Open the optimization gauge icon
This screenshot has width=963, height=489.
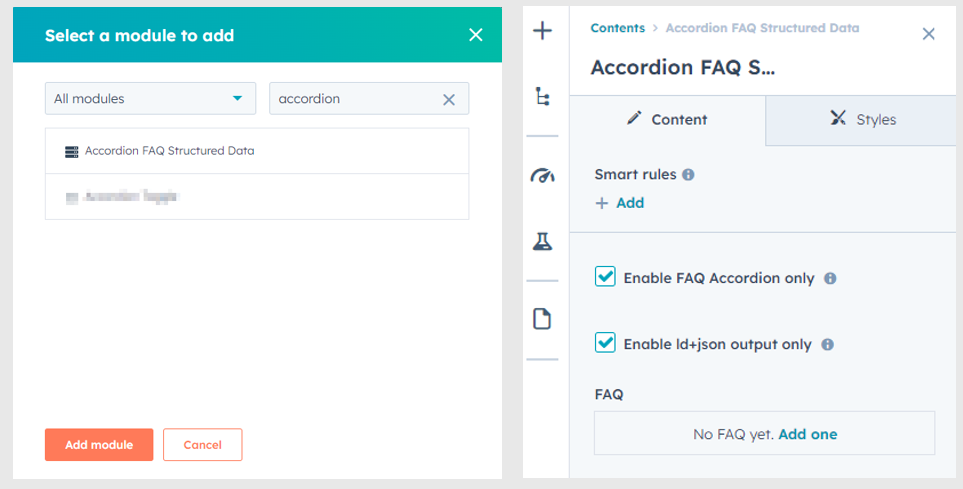542,176
